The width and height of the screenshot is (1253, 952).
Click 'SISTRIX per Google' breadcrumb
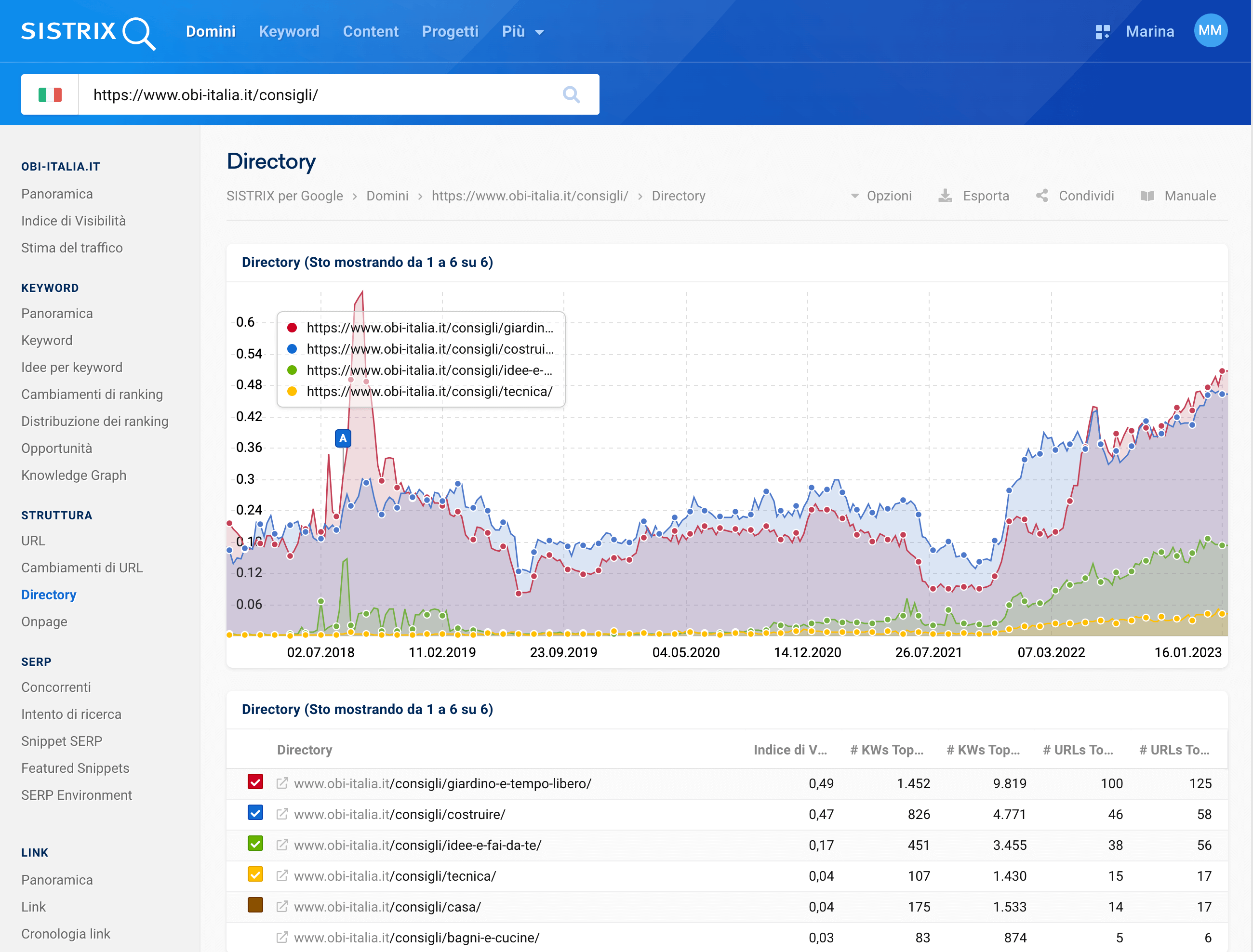pos(284,196)
